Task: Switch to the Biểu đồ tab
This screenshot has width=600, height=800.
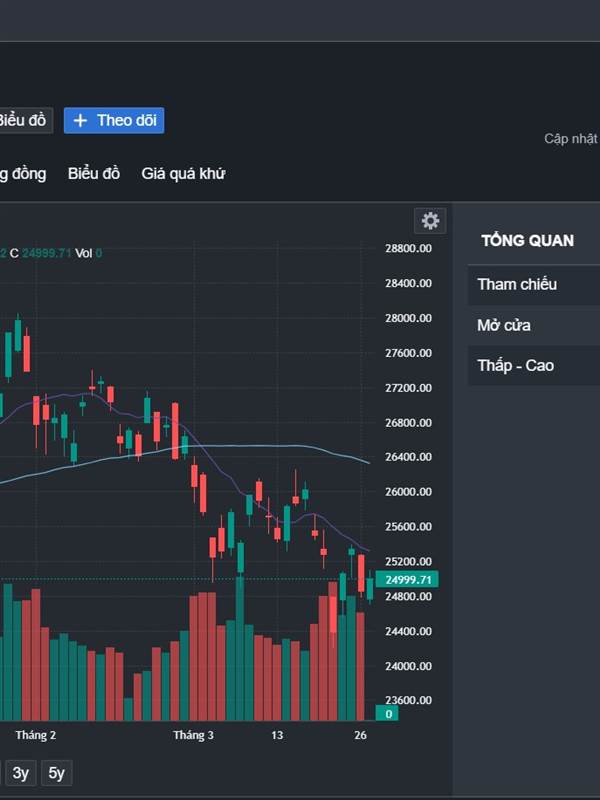Action: (94, 173)
